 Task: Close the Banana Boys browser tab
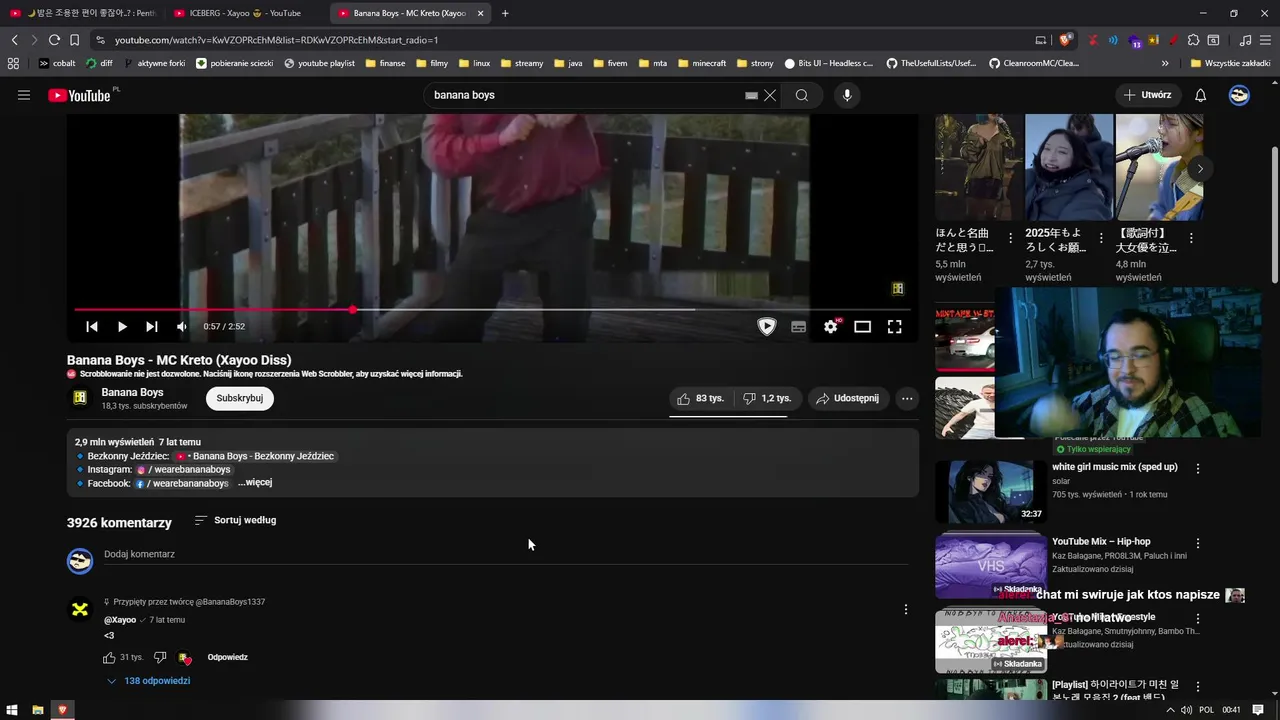click(x=481, y=13)
